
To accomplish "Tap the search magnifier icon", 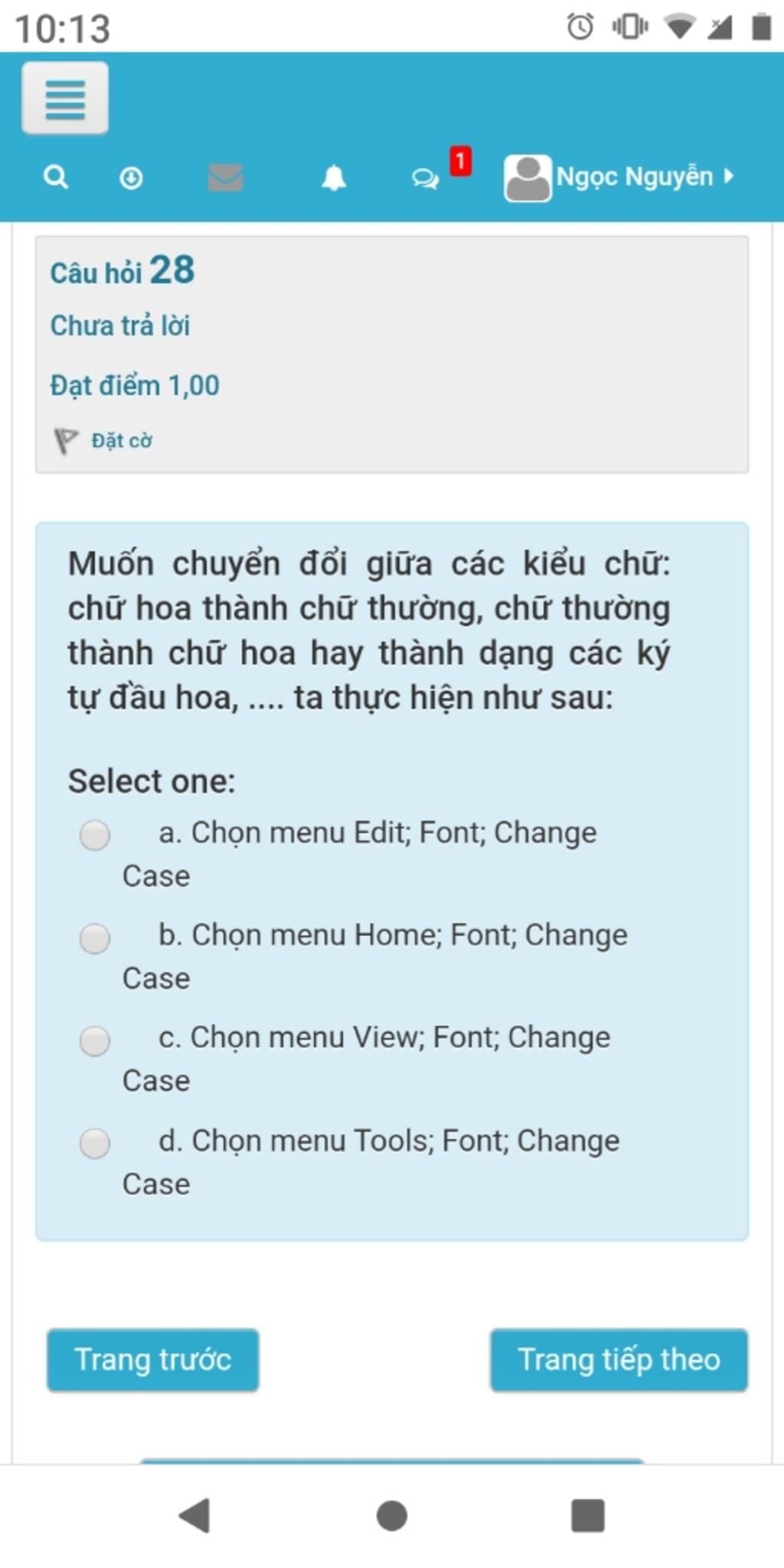I will [x=56, y=178].
